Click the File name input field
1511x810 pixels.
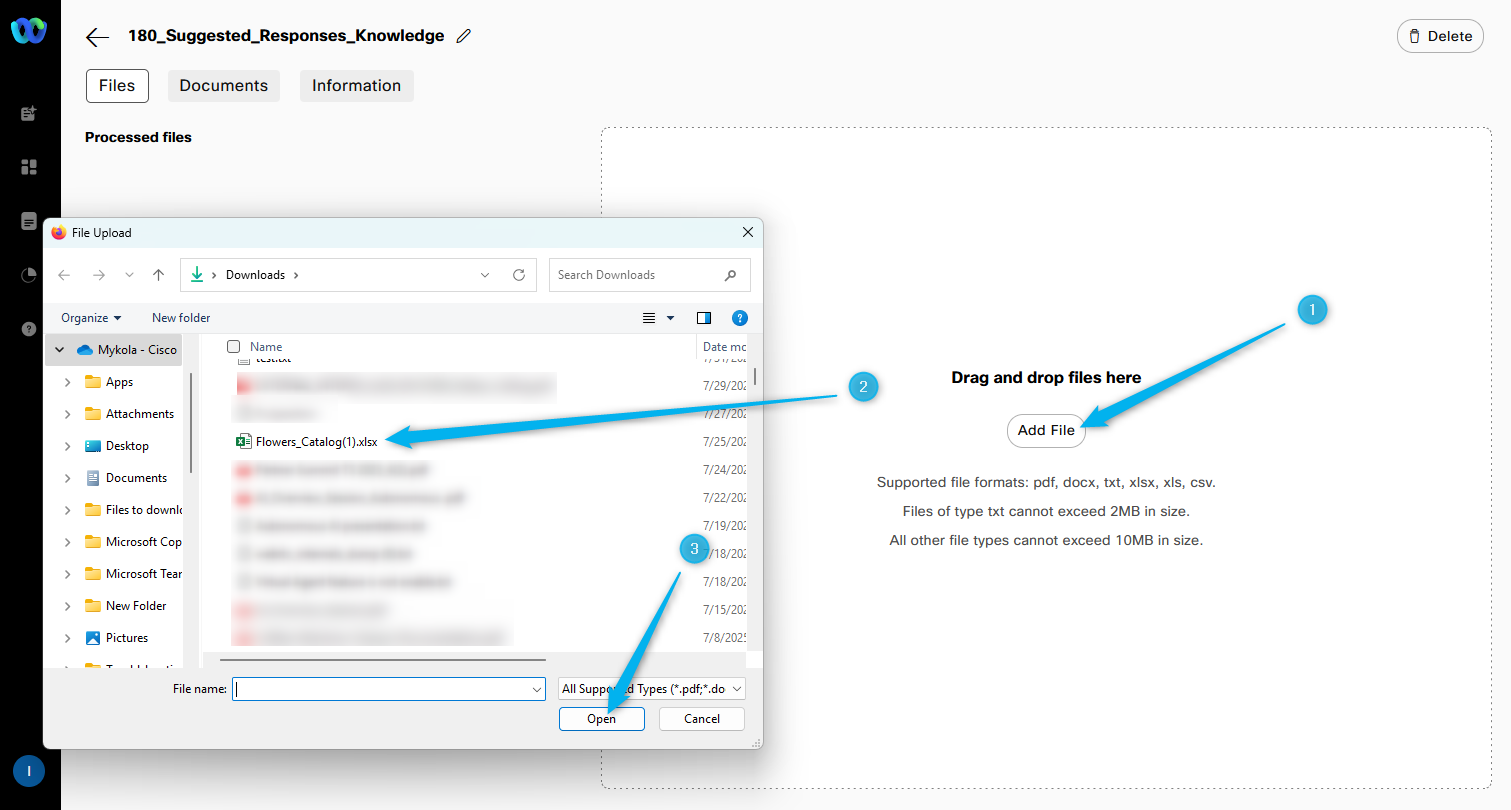(380, 689)
